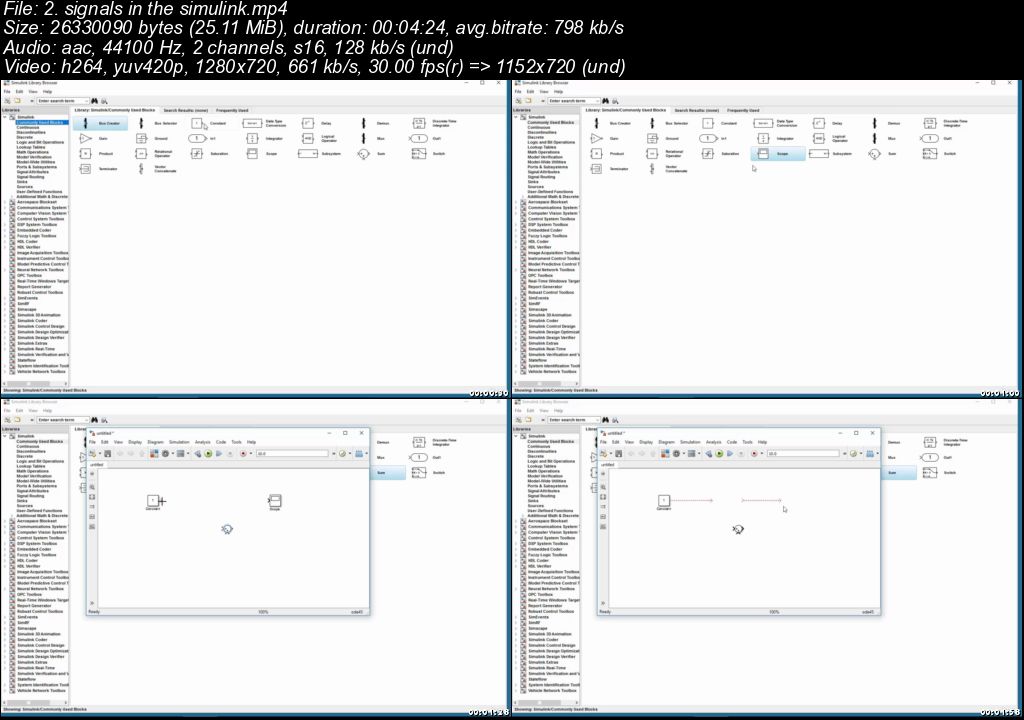Click stop time field in bottom-right model toolbar
The image size is (1024, 720).
(x=803, y=453)
